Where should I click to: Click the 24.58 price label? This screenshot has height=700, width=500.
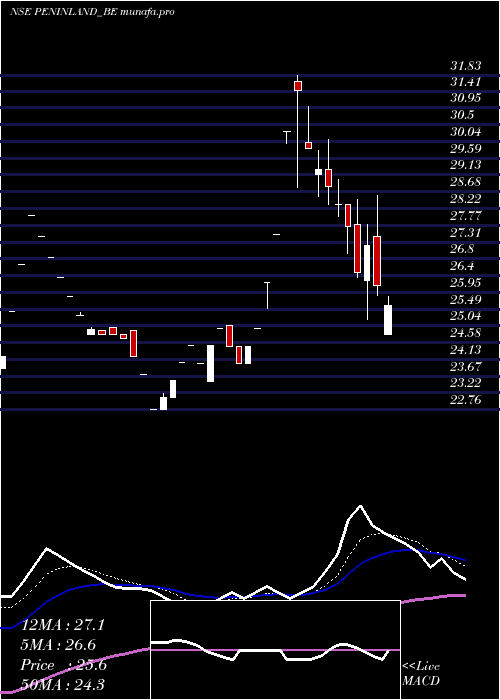(466, 333)
